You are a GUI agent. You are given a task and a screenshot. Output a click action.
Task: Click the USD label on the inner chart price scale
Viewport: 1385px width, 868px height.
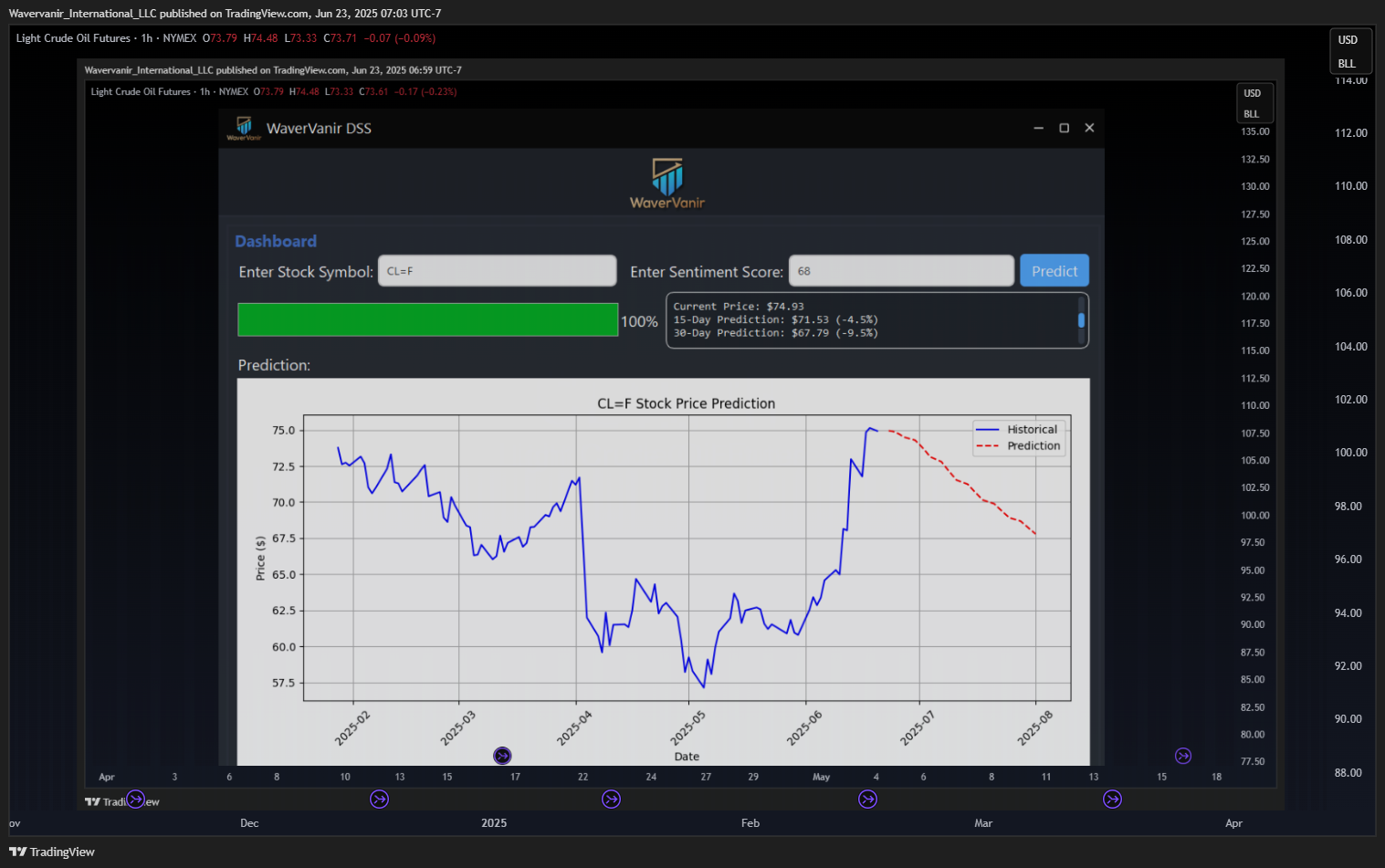(1253, 93)
